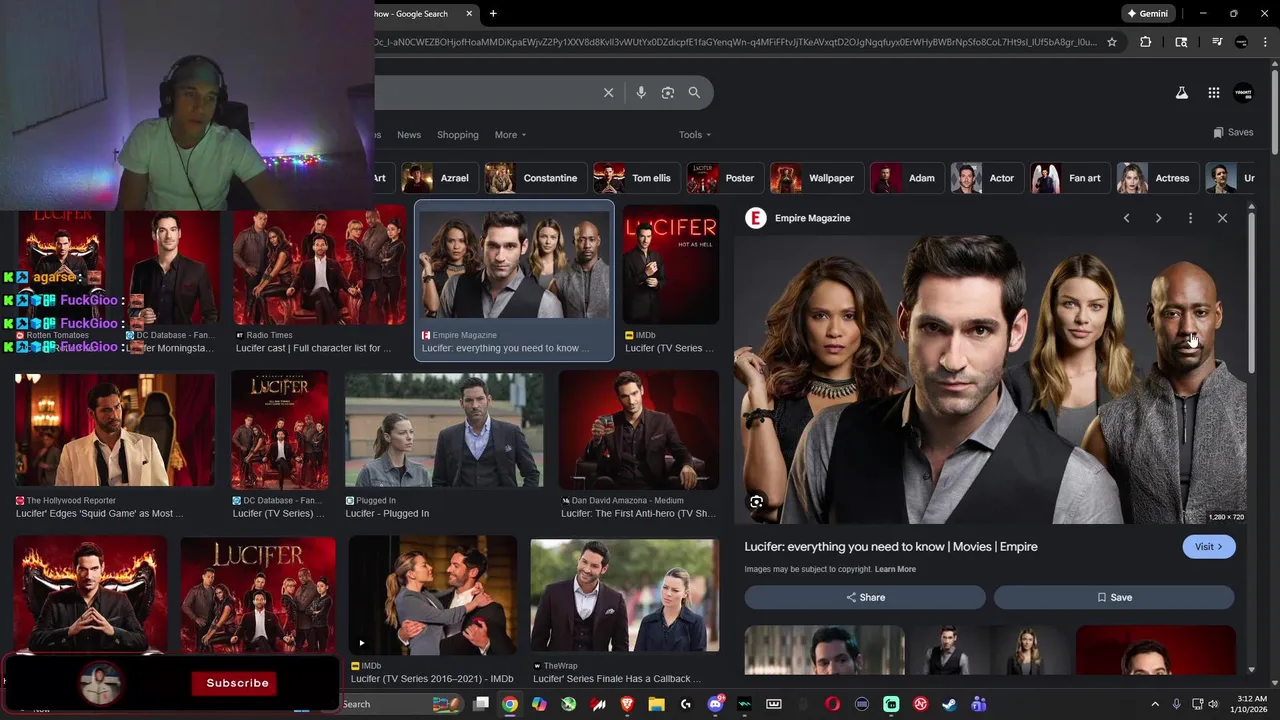Screen dimensions: 1280x720
Task: Open Chrome three-dot menu
Action: (1266, 42)
